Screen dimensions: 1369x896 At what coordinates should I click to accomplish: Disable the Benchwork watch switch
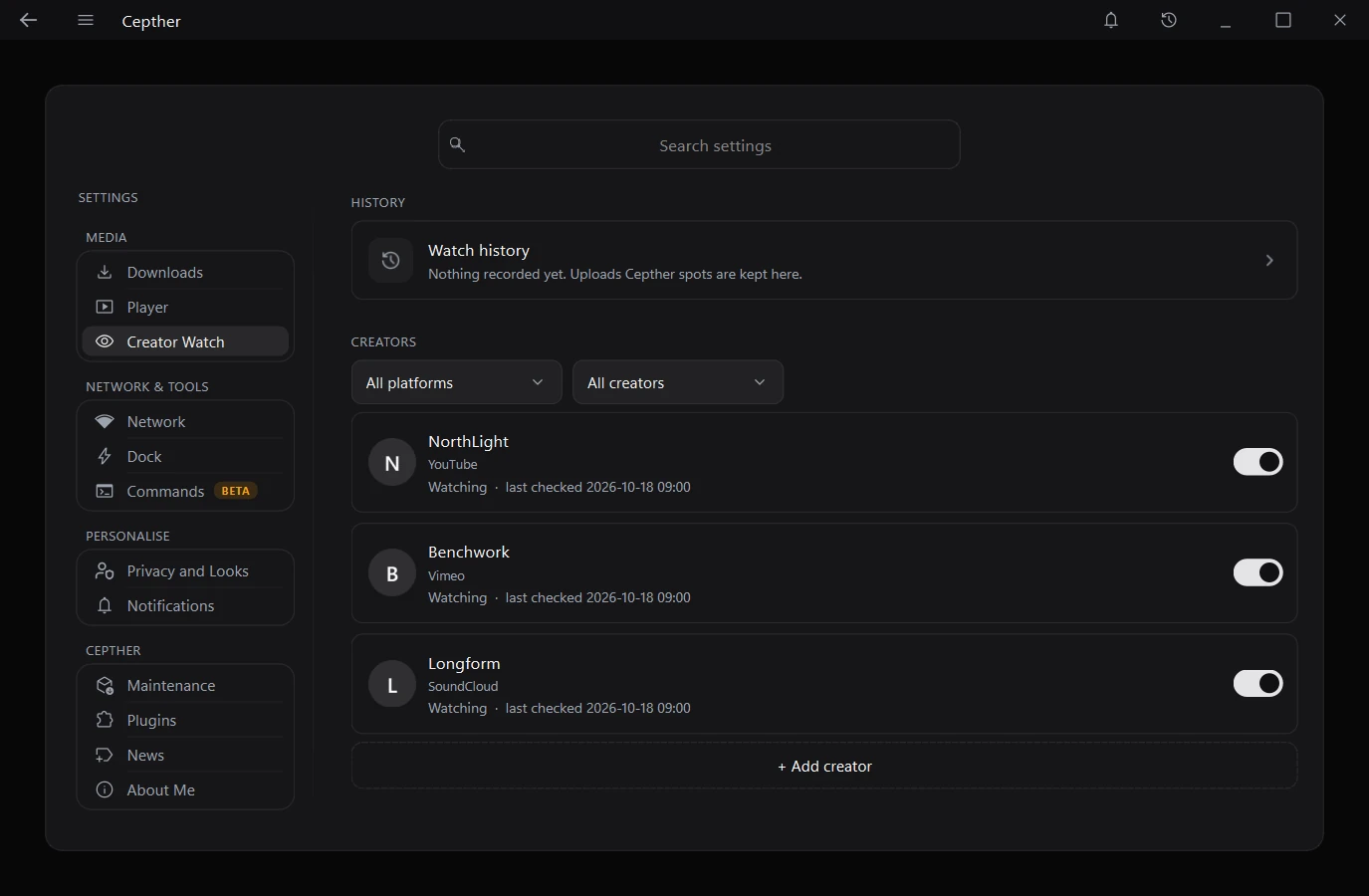tap(1258, 572)
